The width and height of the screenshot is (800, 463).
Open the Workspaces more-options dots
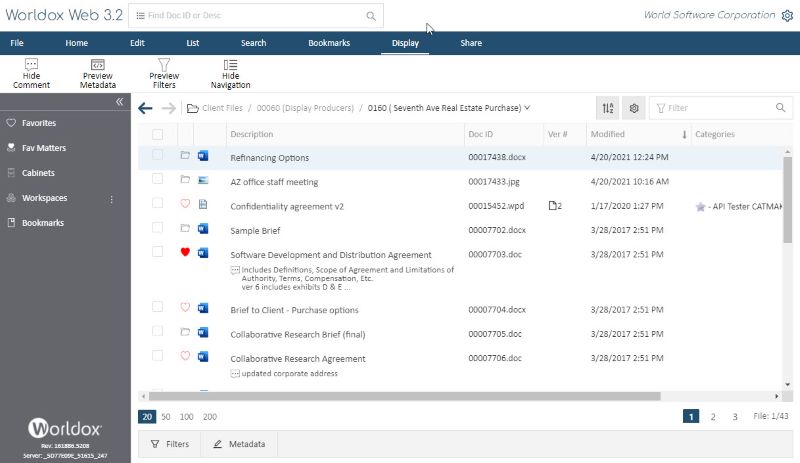pyautogui.click(x=111, y=199)
